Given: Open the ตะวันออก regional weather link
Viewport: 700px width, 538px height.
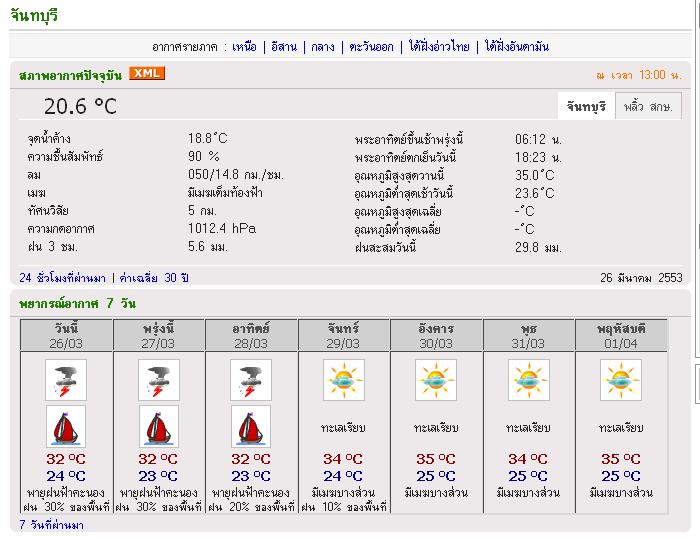Looking at the screenshot, I should coord(371,46).
